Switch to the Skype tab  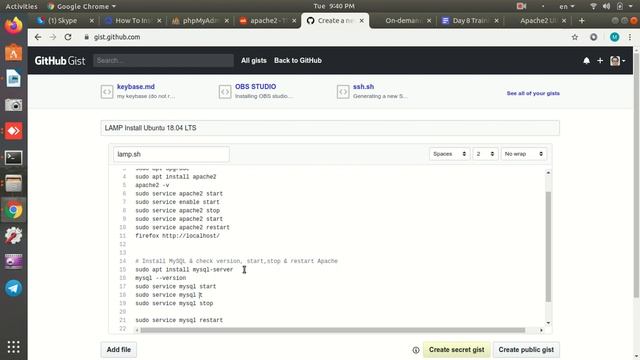pos(62,20)
